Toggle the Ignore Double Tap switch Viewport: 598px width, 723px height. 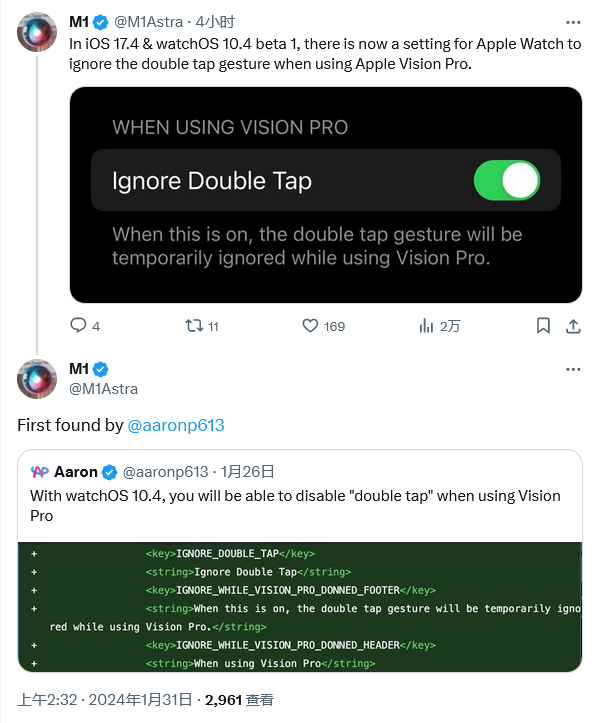click(x=507, y=180)
